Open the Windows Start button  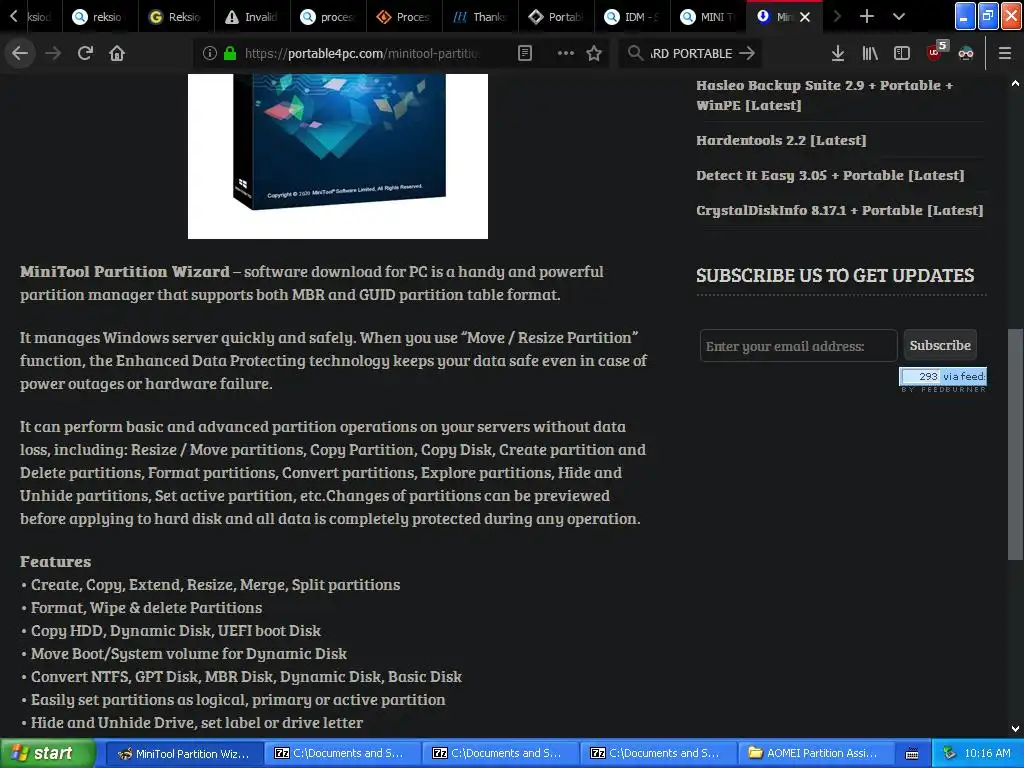[48, 753]
